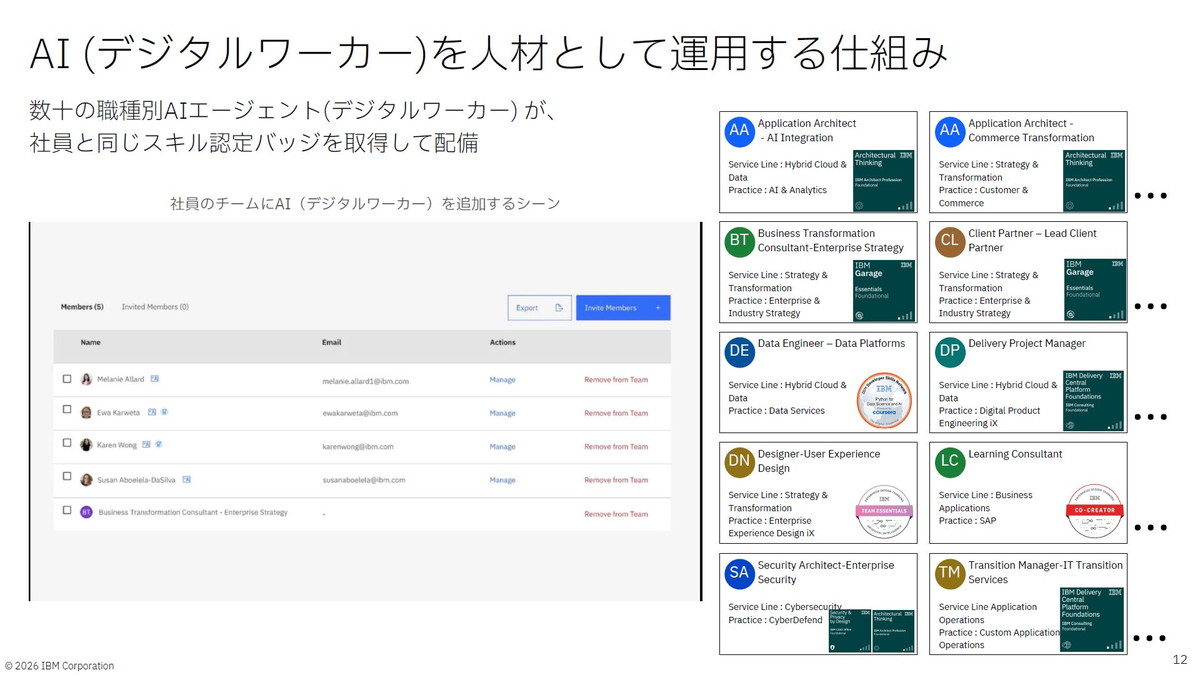This screenshot has width=1200, height=675.
Task: Switch to the Members (5) tab
Action: (x=82, y=307)
